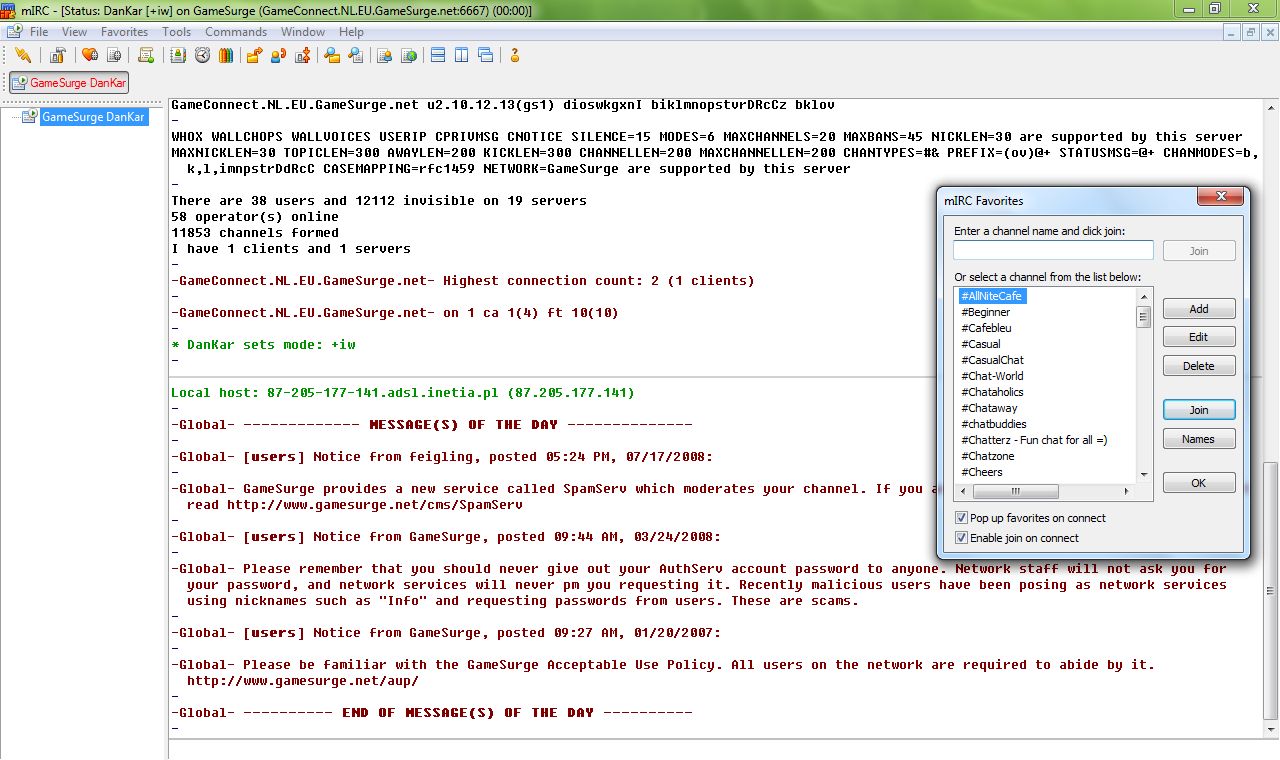This screenshot has width=1280, height=760.
Task: Select #Casual in the channel list
Action: 980,344
